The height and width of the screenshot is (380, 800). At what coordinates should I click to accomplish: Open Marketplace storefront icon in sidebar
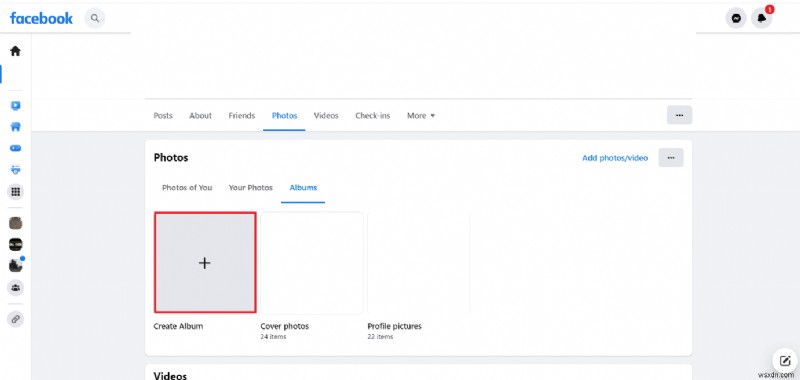tap(15, 127)
